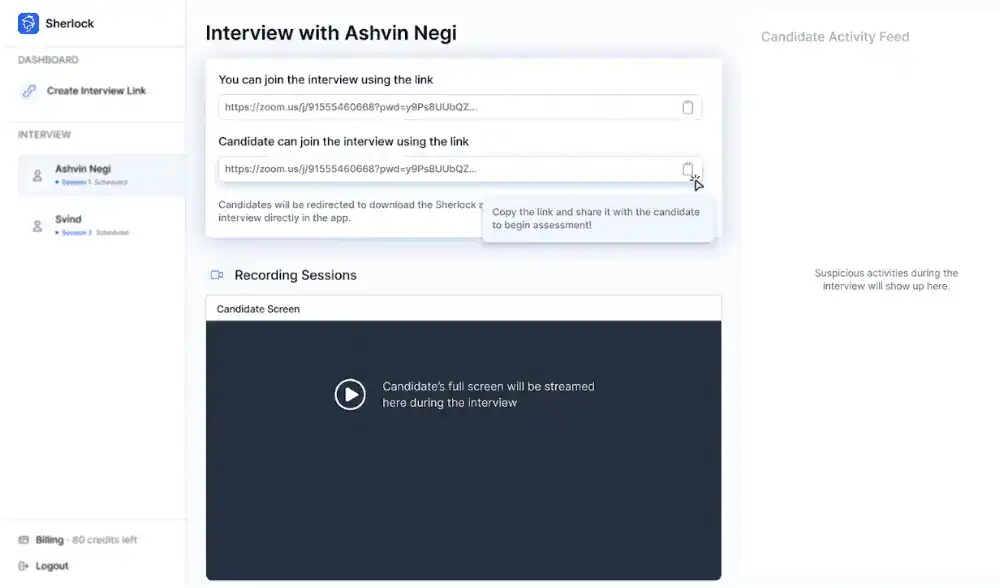Click the Sherlock brand name text
1000x588 pixels.
(70, 23)
